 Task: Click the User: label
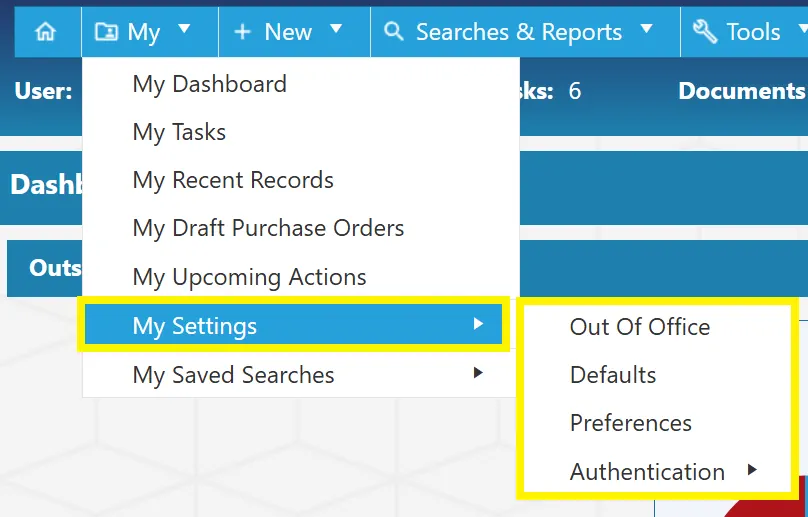(x=43, y=91)
